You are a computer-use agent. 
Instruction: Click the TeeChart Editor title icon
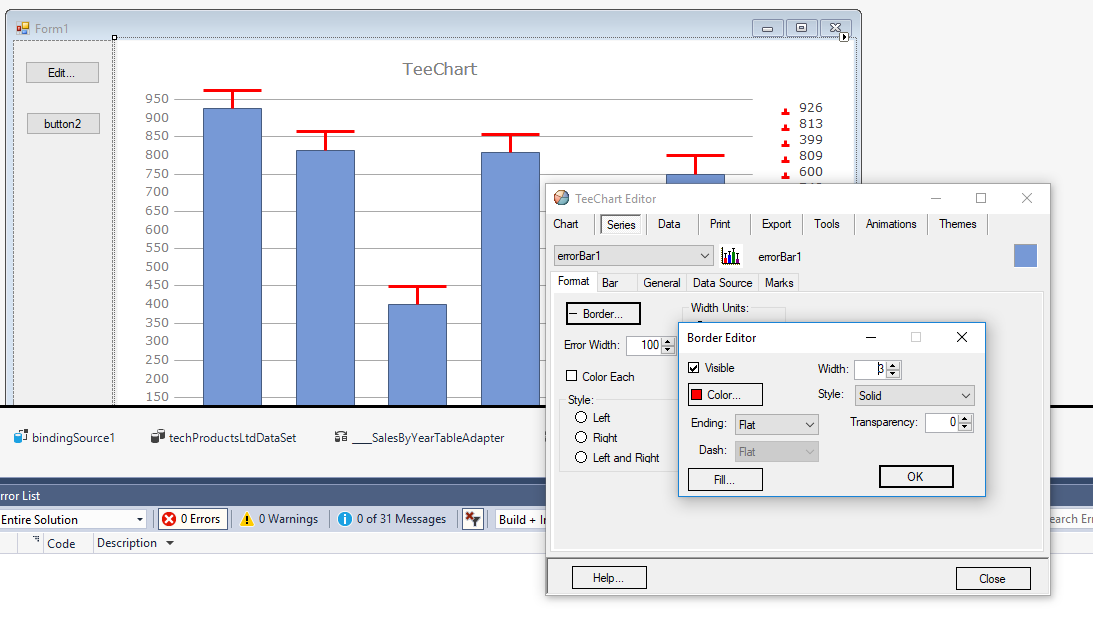click(561, 198)
